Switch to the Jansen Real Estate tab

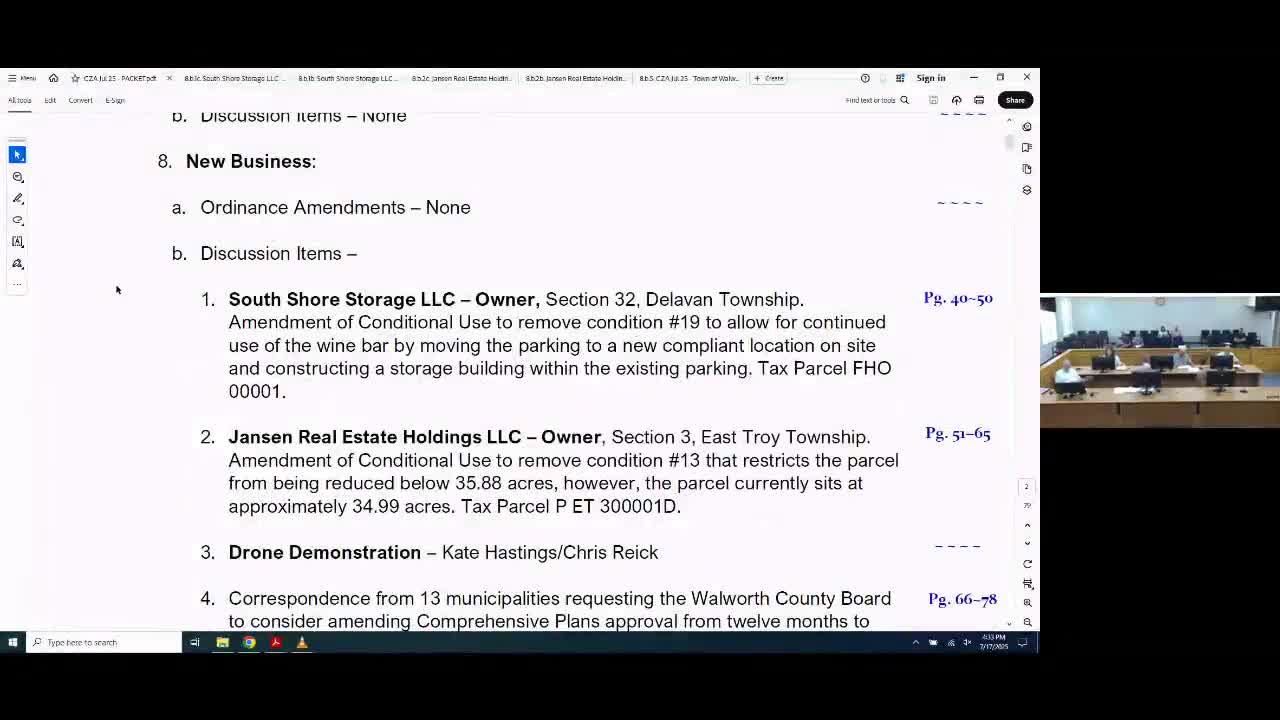[x=461, y=78]
